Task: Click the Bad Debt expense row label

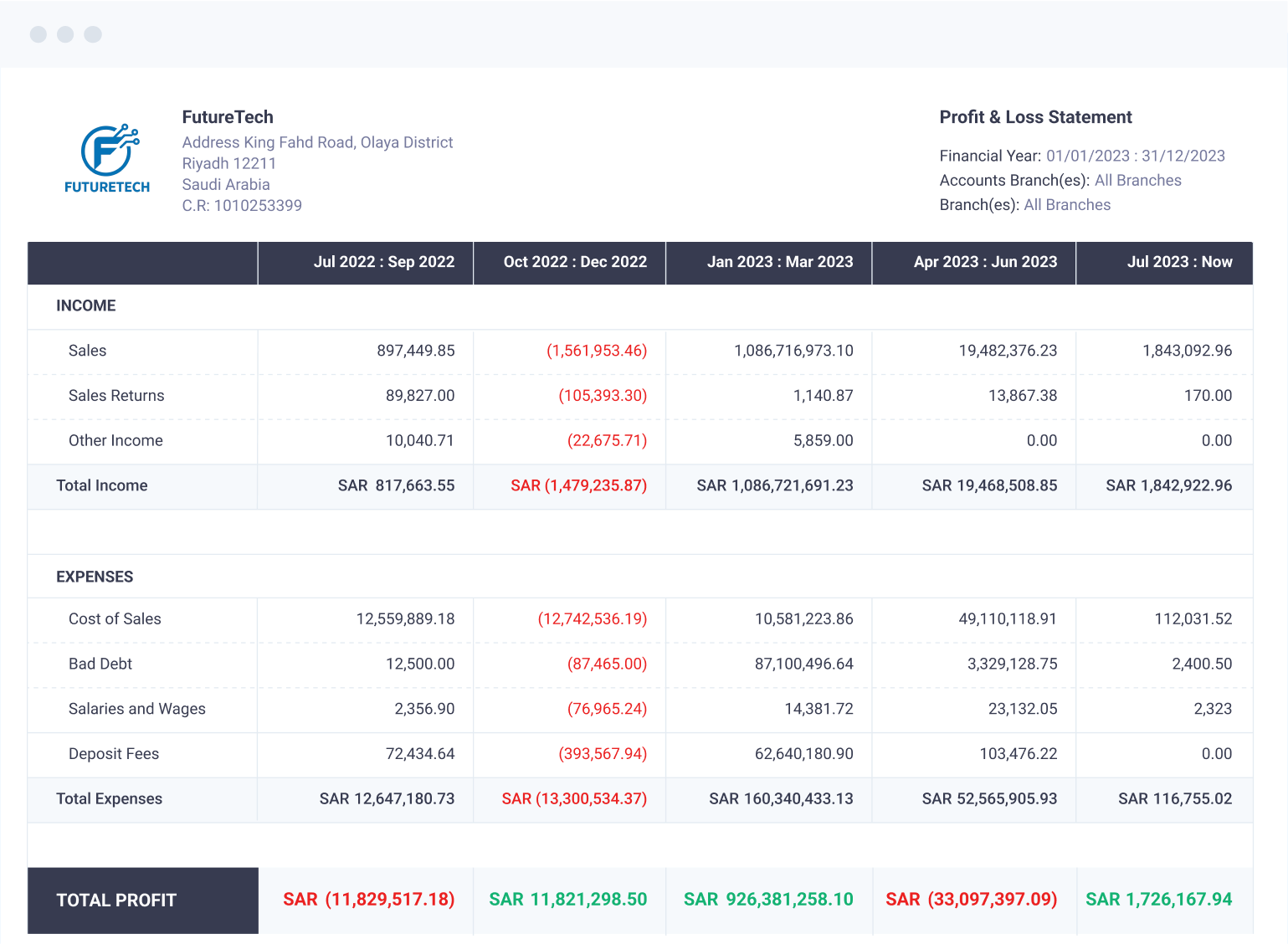Action: click(100, 664)
